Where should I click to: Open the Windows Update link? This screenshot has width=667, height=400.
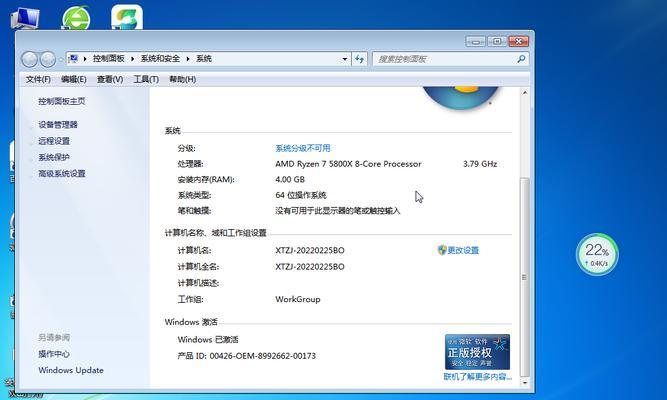(x=71, y=370)
